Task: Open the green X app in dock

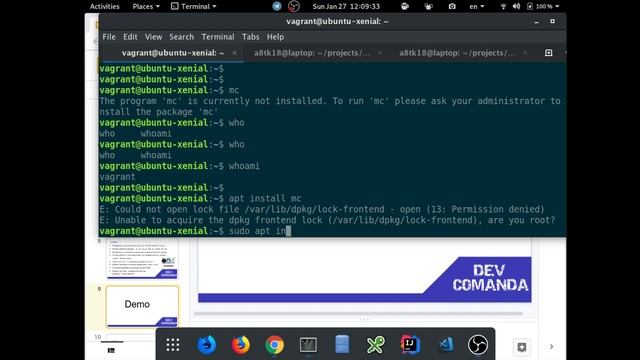Action: coord(376,345)
